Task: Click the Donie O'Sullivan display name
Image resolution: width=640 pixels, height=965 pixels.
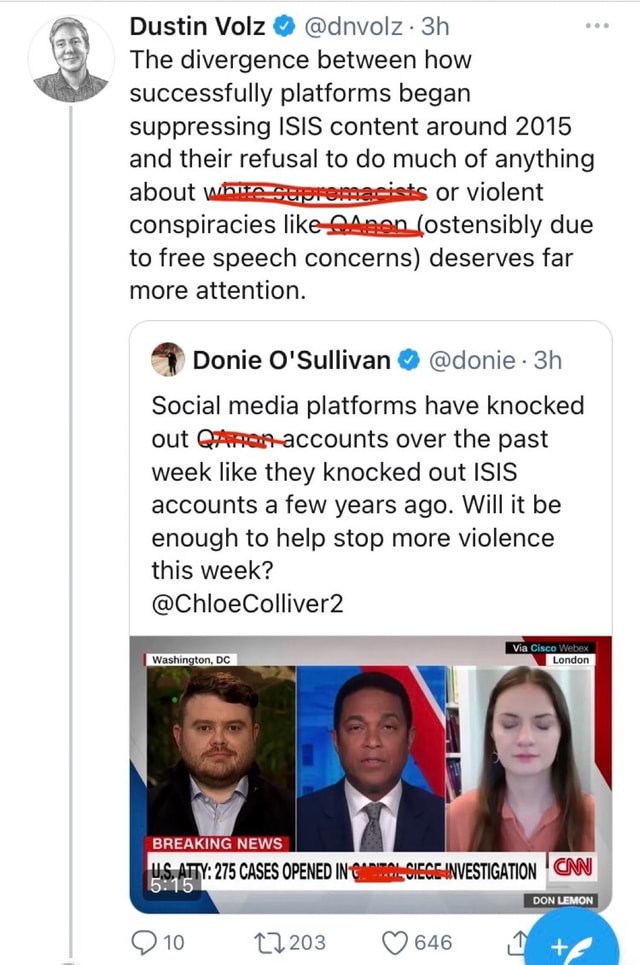Action: tap(292, 360)
